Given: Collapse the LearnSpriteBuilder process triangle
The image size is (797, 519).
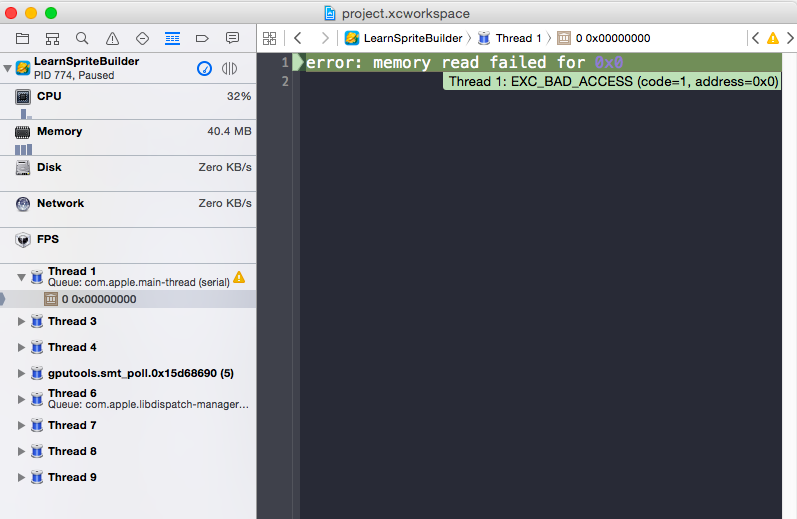Looking at the screenshot, I should pyautogui.click(x=8, y=68).
